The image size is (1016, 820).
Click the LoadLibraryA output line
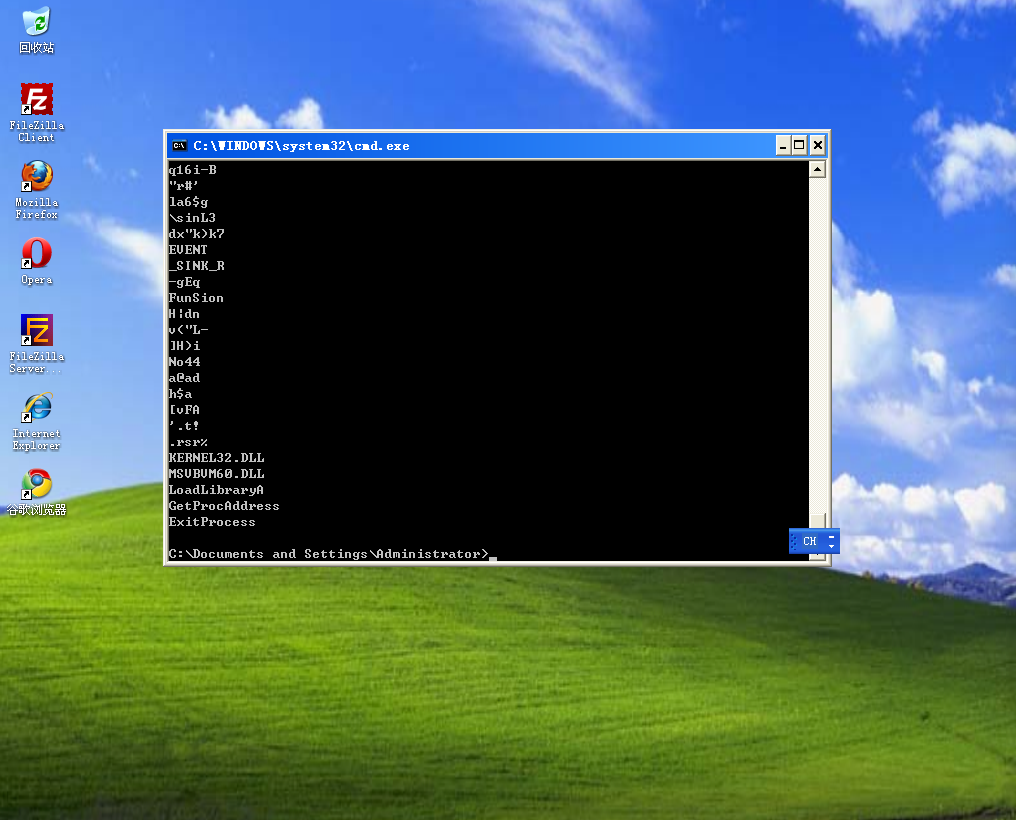tap(216, 490)
